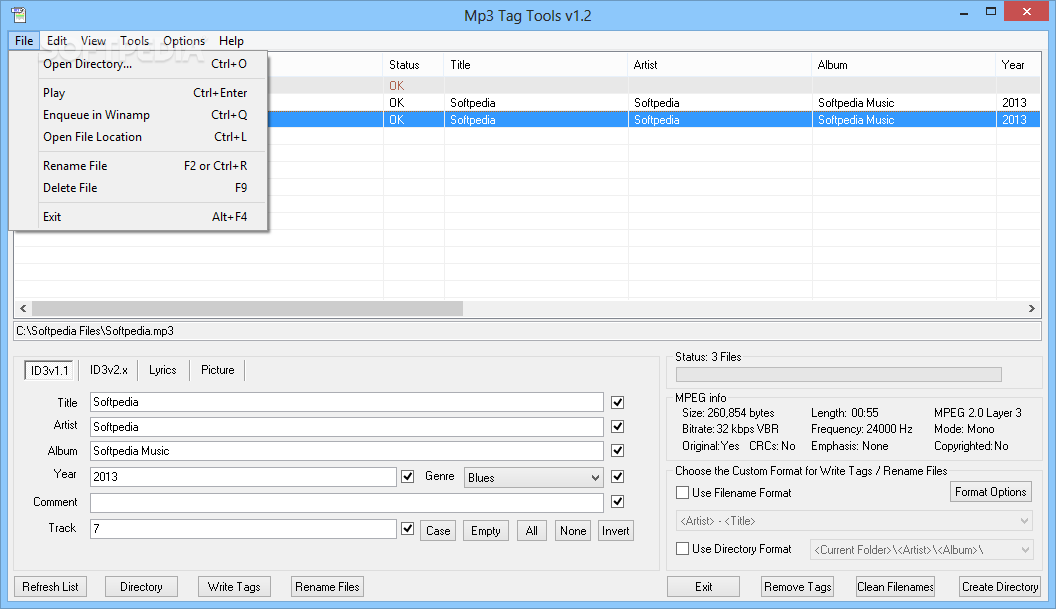Switch to the ID3v2.x tab

tap(108, 370)
